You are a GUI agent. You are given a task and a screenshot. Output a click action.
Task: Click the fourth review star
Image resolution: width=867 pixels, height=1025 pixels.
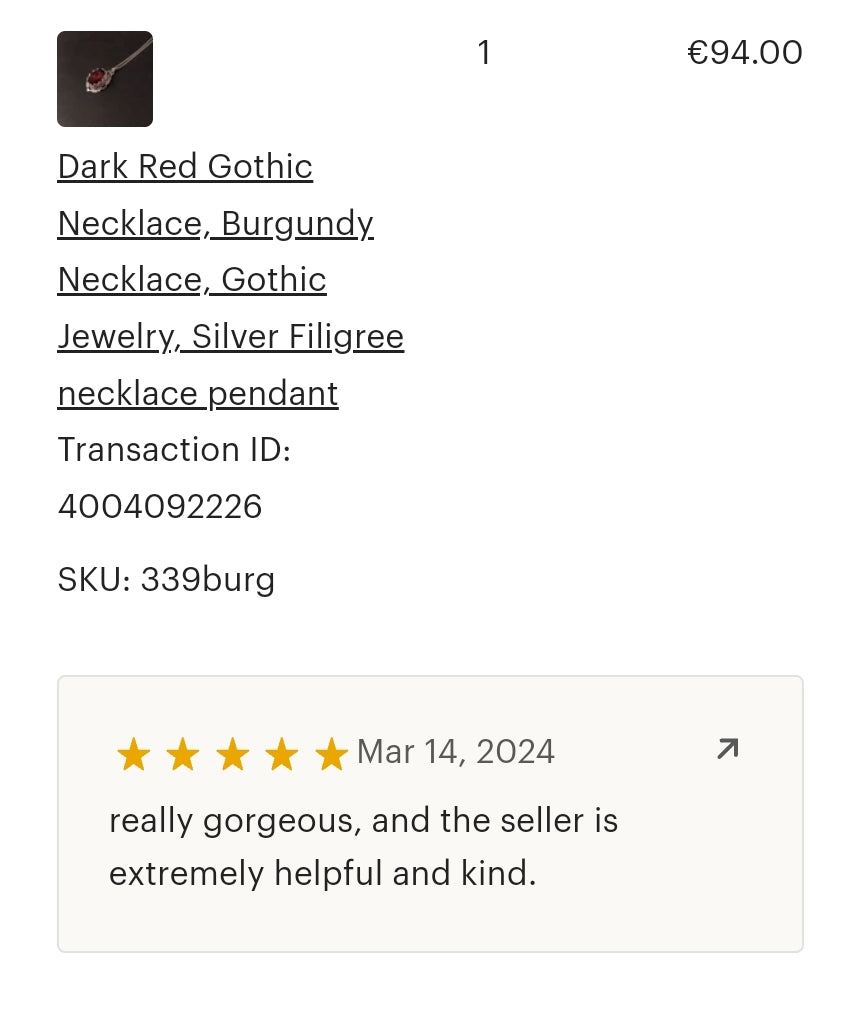click(281, 754)
